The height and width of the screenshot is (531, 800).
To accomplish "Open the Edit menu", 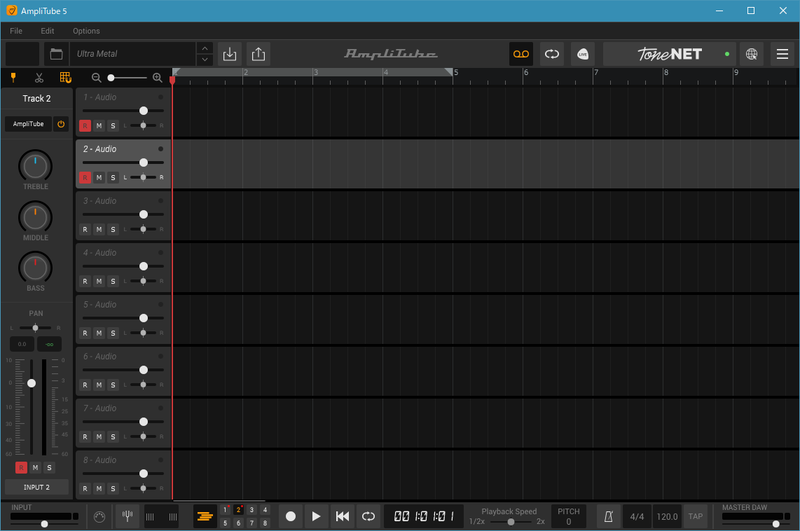I will [47, 31].
